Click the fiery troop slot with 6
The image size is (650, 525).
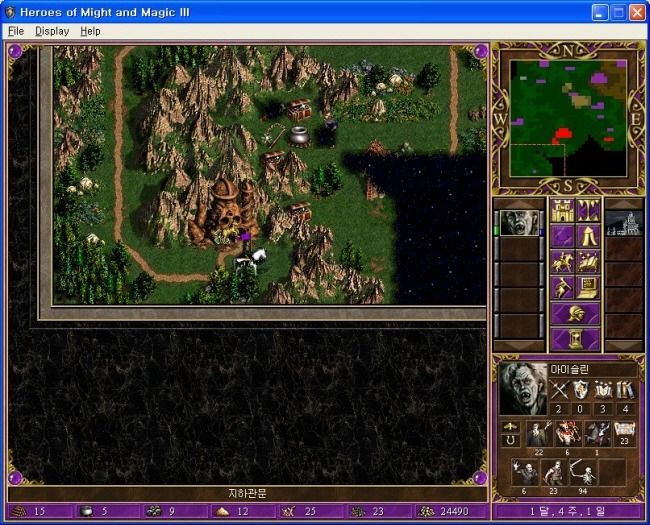click(x=568, y=434)
